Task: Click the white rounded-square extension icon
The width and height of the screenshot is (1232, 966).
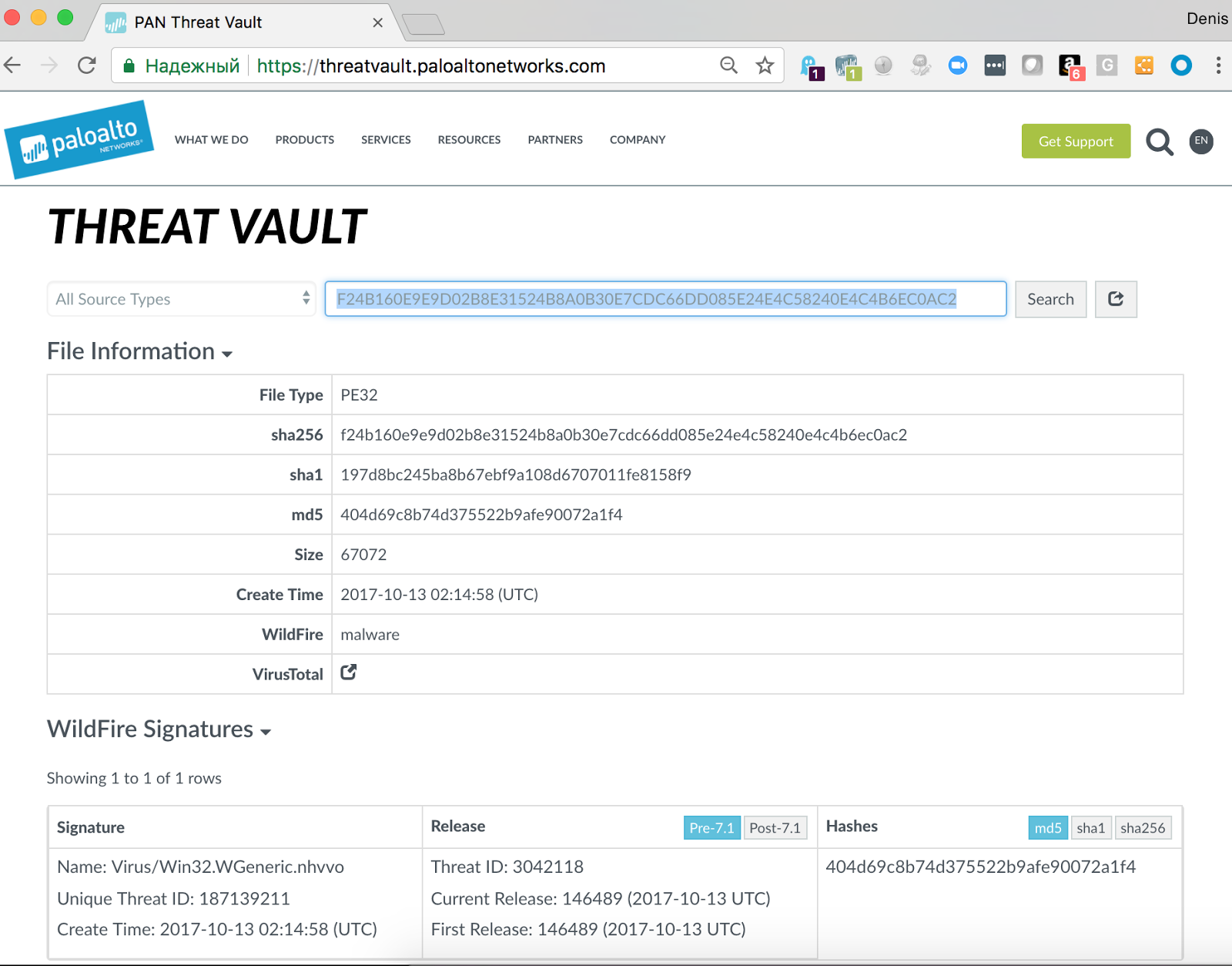Action: point(1032,65)
